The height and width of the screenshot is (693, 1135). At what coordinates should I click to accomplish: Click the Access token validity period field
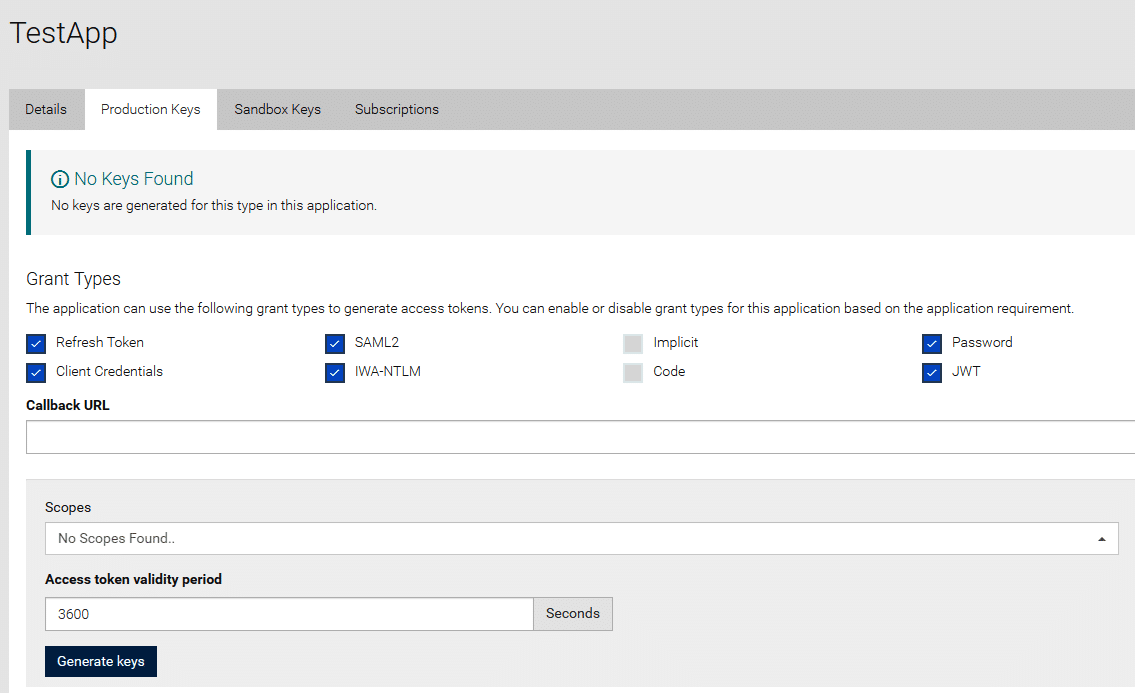289,614
